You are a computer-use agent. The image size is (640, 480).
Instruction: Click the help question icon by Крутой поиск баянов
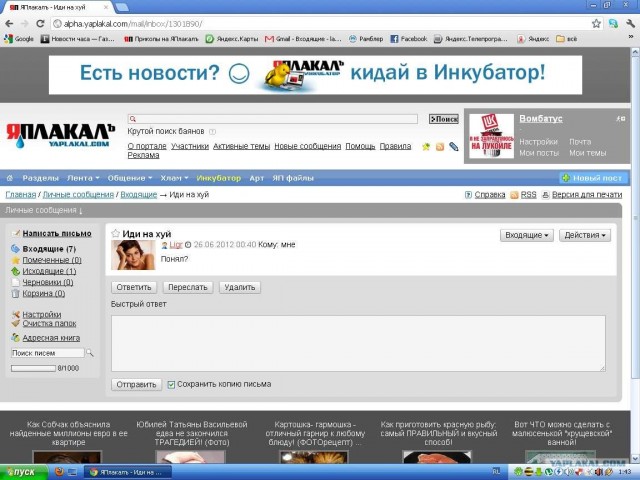point(212,132)
